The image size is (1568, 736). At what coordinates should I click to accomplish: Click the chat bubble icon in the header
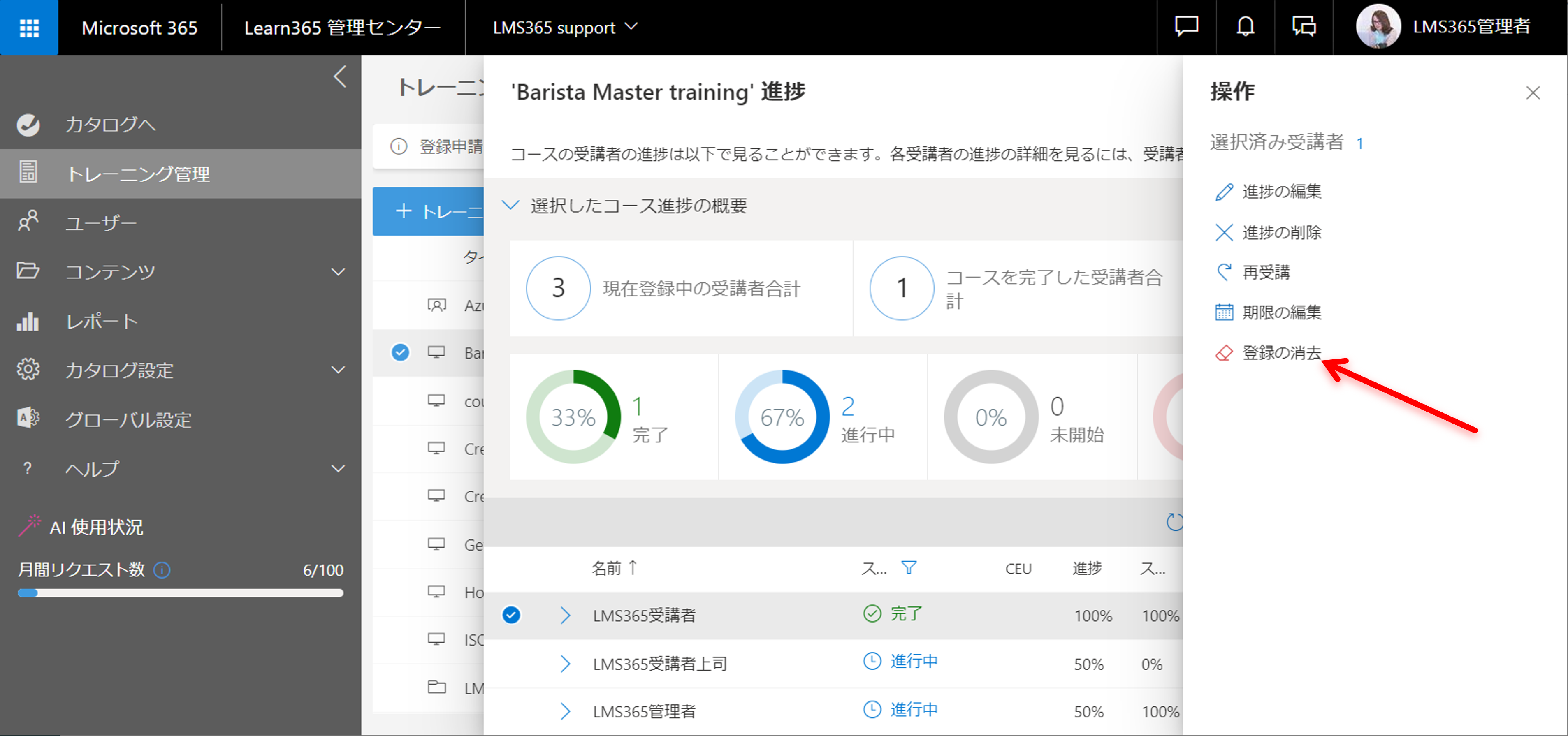(1186, 28)
